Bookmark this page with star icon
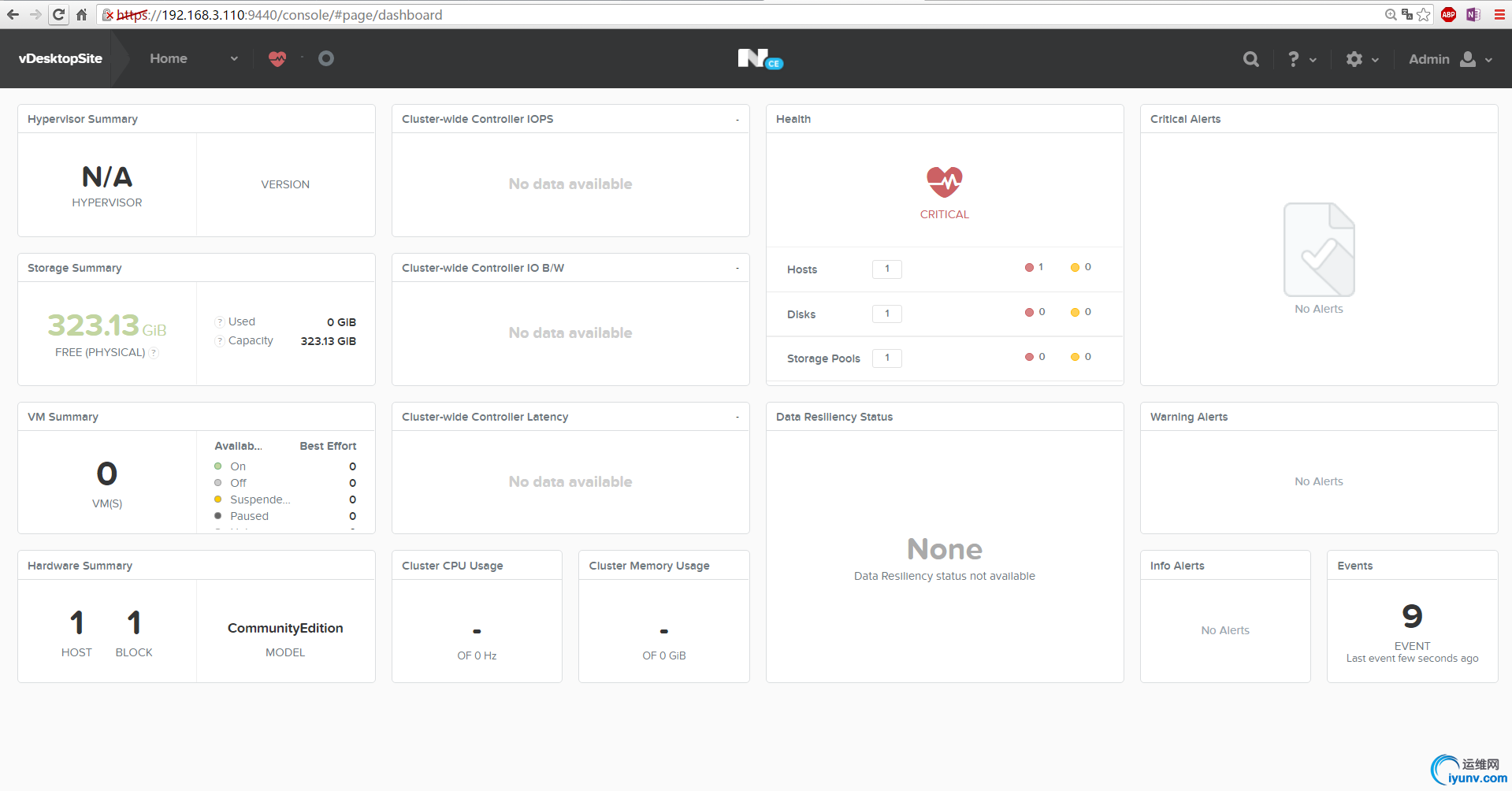This screenshot has width=1512, height=791. [x=1423, y=14]
